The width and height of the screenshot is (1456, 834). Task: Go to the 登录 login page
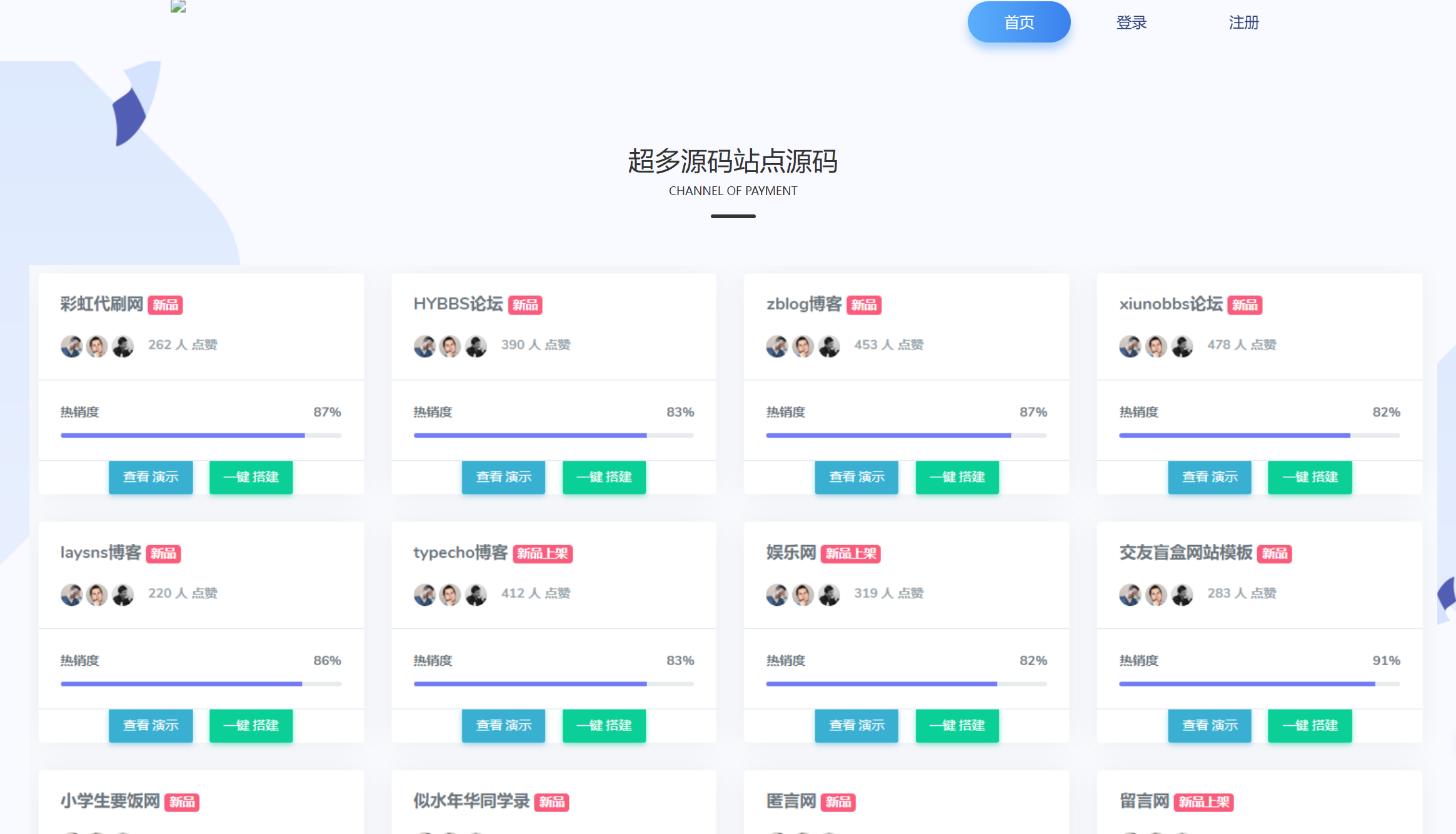click(x=1132, y=23)
